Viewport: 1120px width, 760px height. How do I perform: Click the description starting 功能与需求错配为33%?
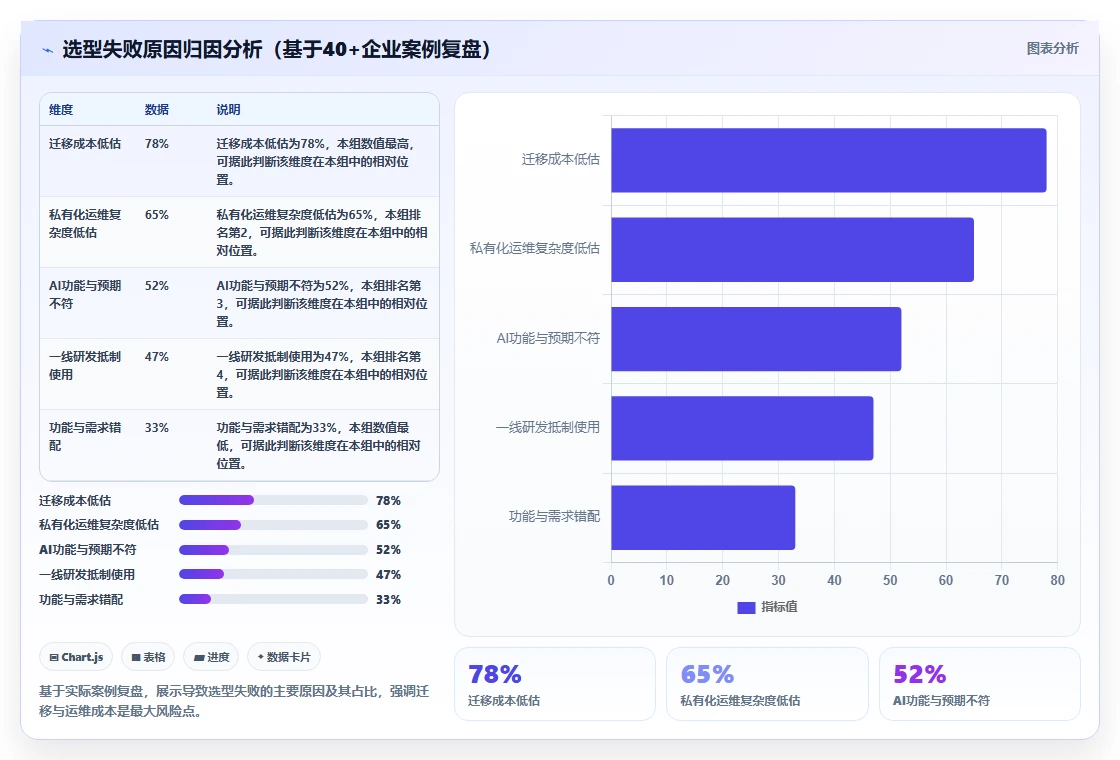coord(319,446)
